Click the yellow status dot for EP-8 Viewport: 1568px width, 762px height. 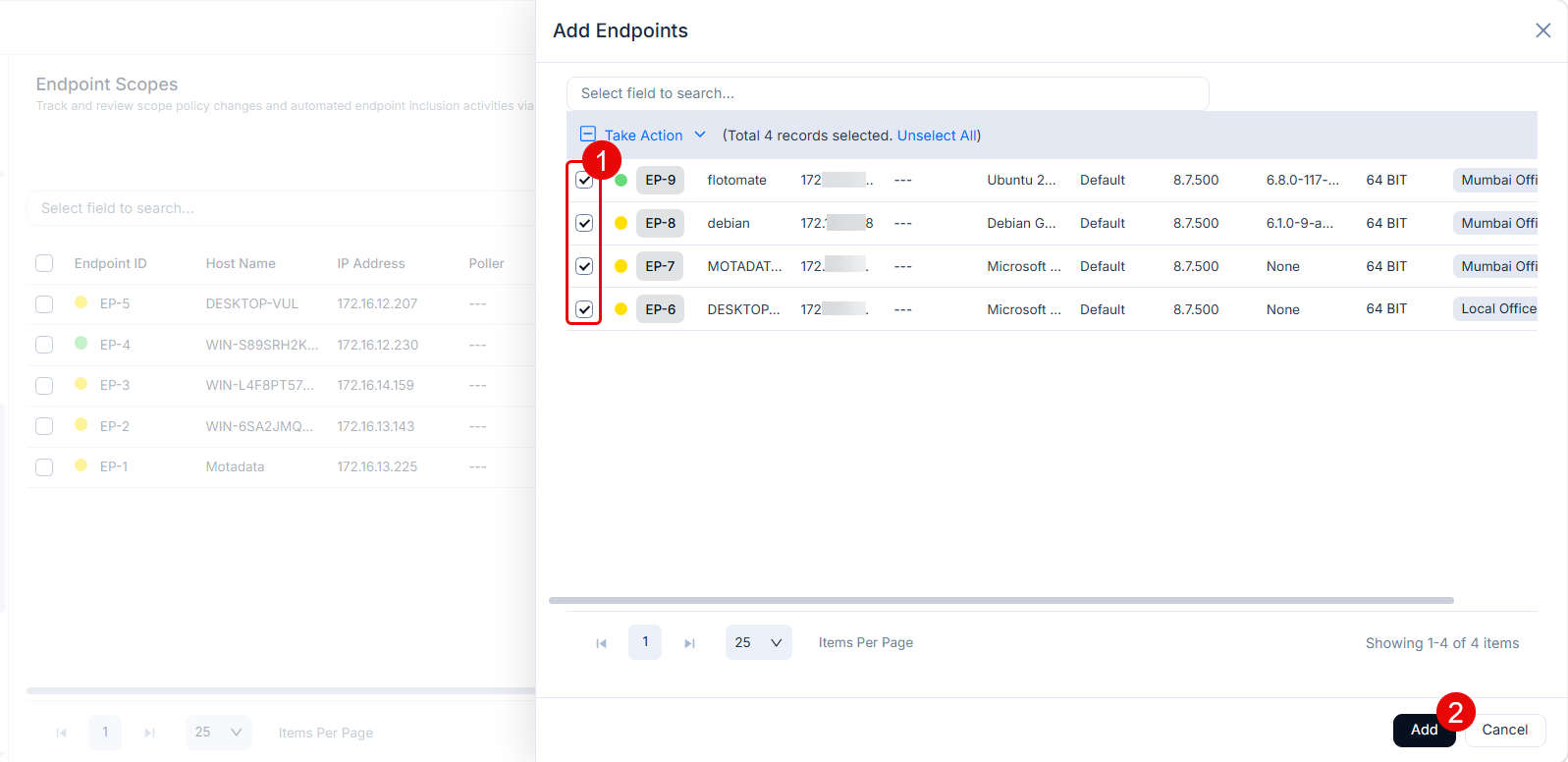(x=621, y=223)
